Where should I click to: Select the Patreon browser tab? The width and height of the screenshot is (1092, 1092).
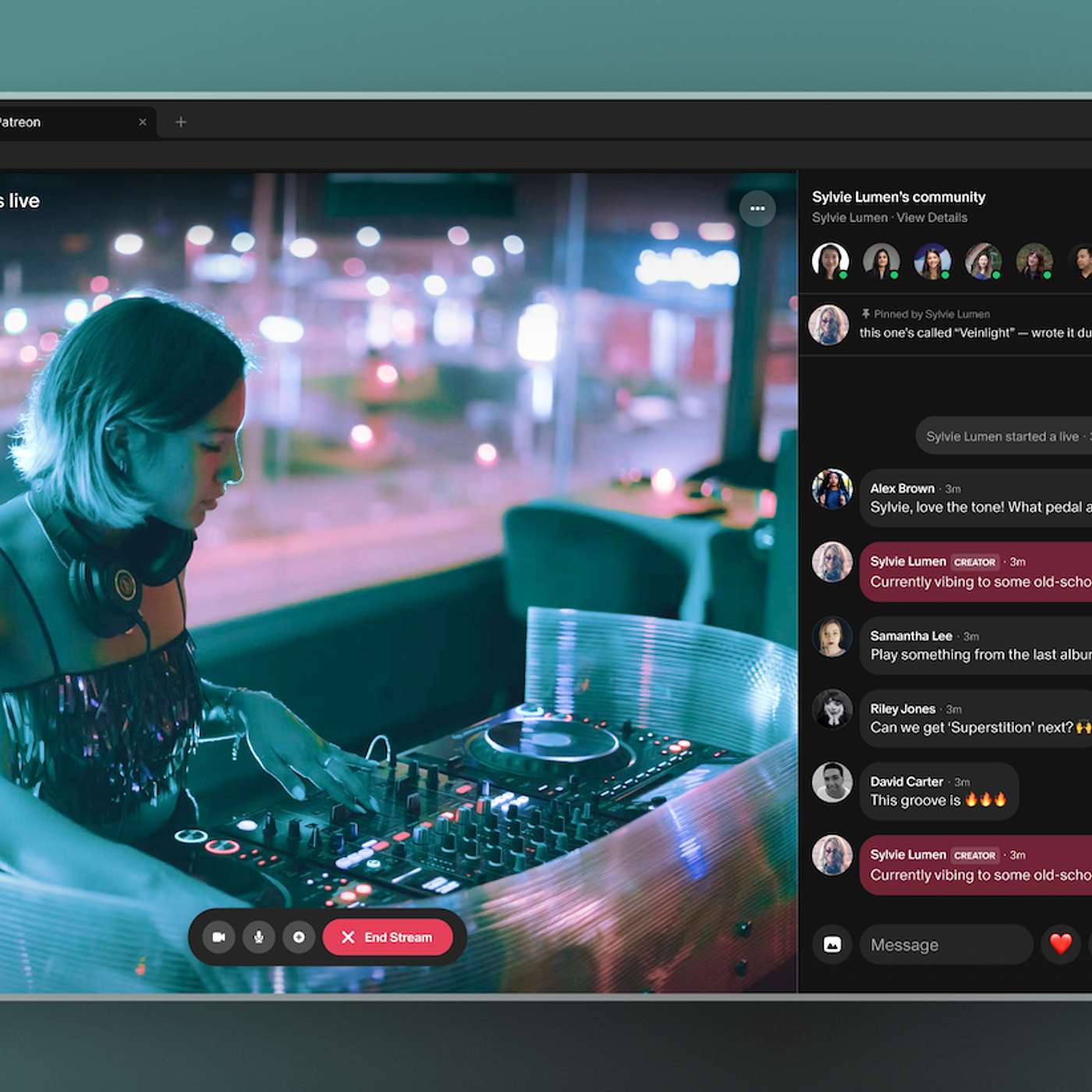[x=47, y=122]
